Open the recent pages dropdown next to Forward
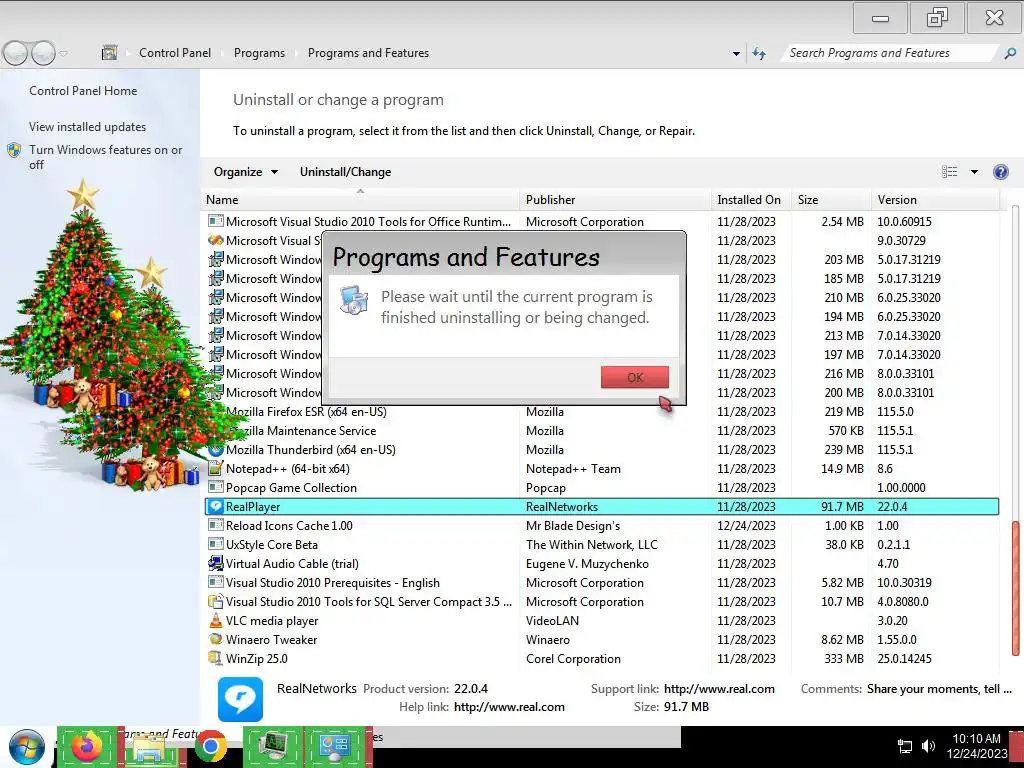 (x=63, y=54)
